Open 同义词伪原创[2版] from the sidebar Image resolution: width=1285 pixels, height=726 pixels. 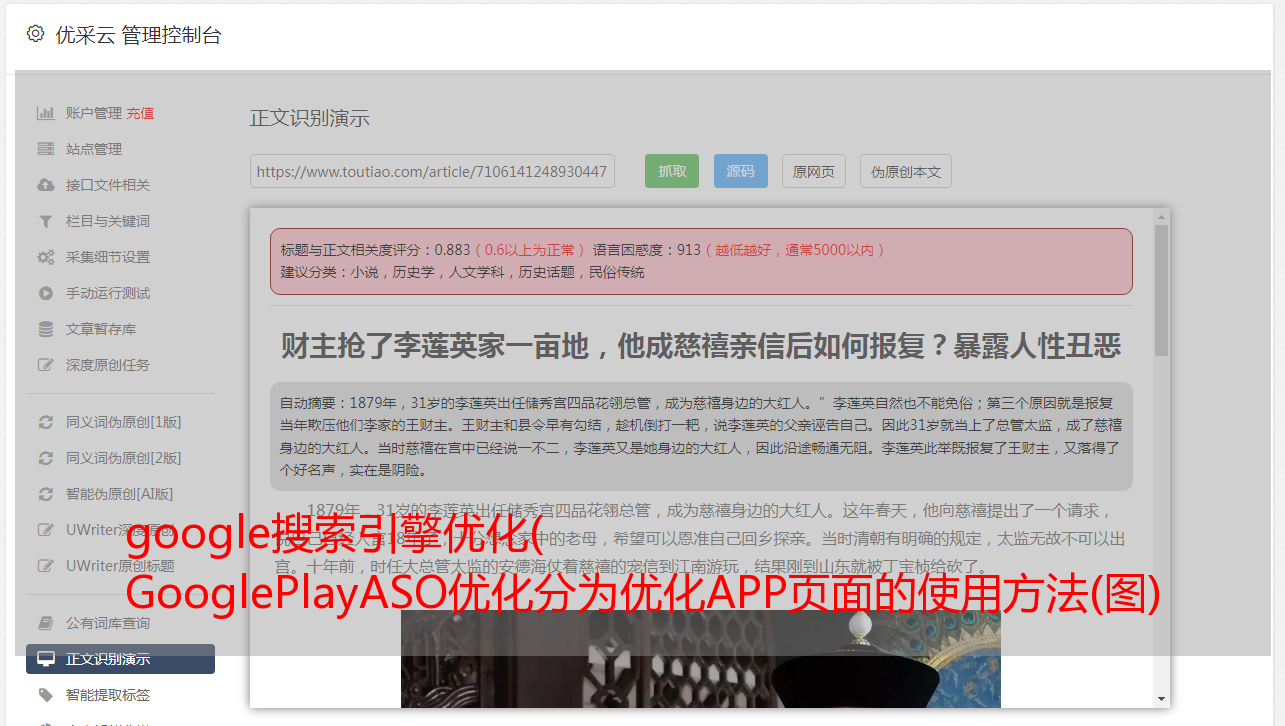pyautogui.click(x=123, y=458)
